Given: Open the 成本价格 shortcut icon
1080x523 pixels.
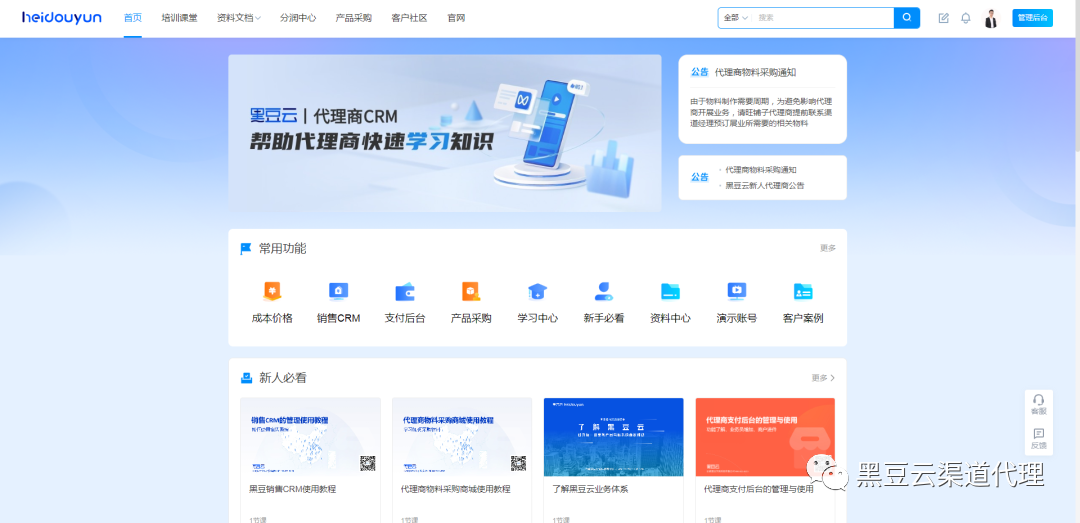Looking at the screenshot, I should pyautogui.click(x=272, y=291).
